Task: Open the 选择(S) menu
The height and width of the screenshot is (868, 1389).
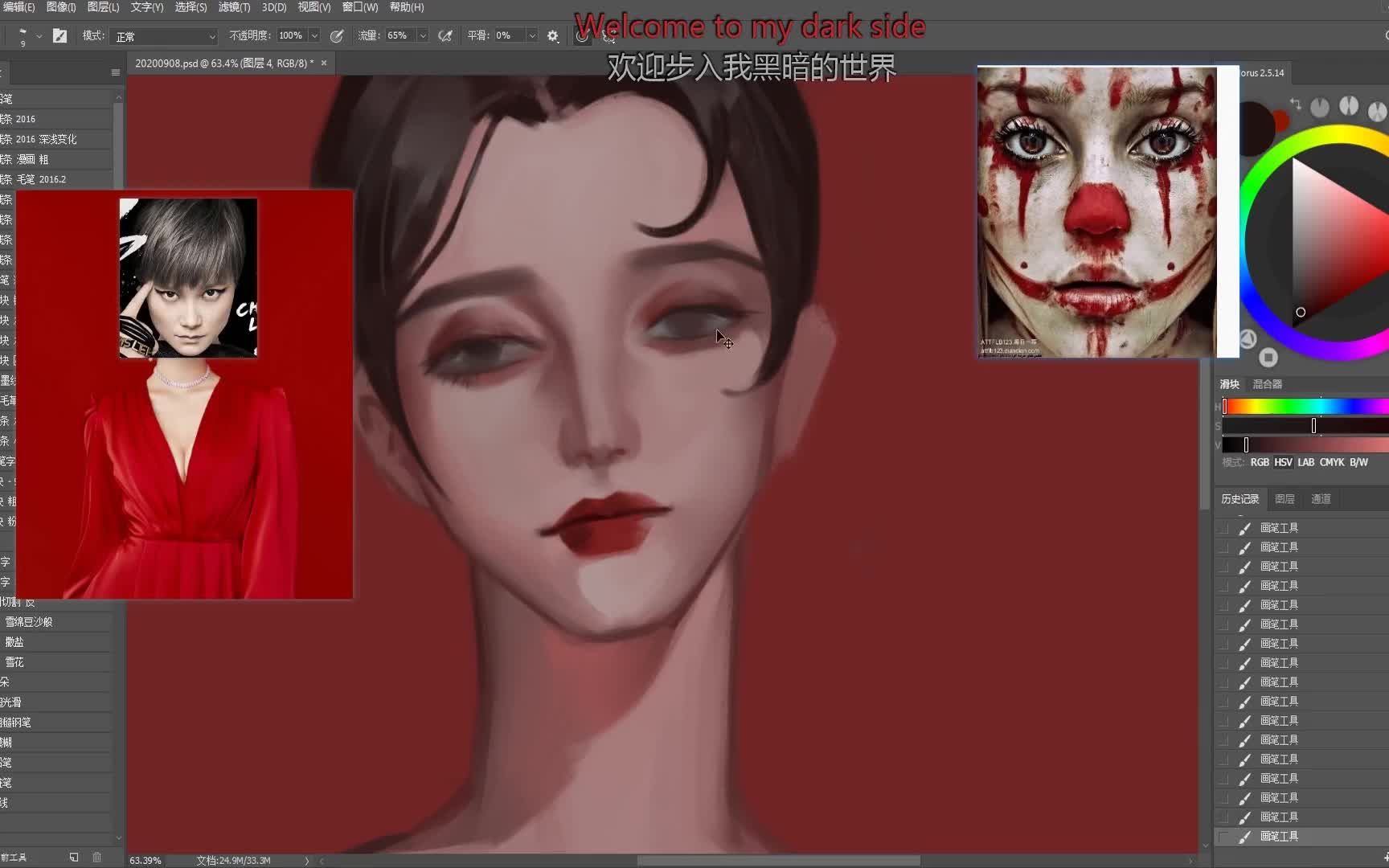Action: click(x=191, y=7)
